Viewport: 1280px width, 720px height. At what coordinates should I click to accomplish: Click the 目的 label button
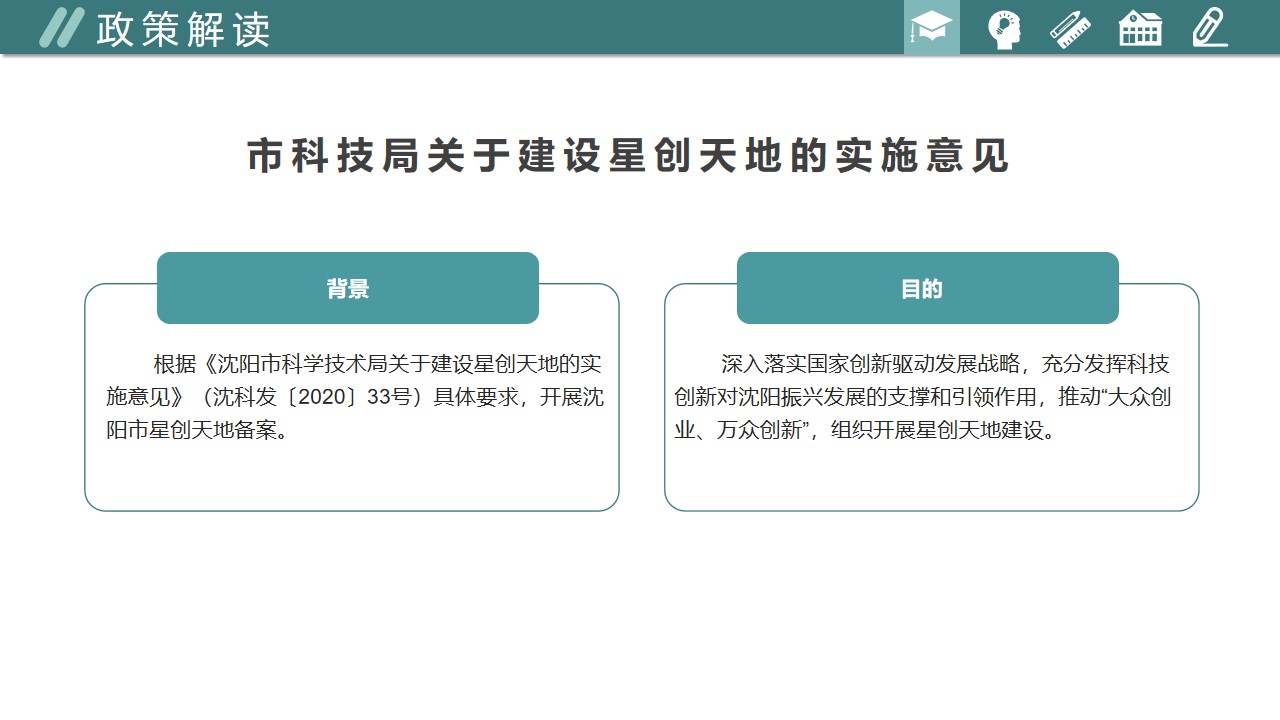[x=921, y=288]
